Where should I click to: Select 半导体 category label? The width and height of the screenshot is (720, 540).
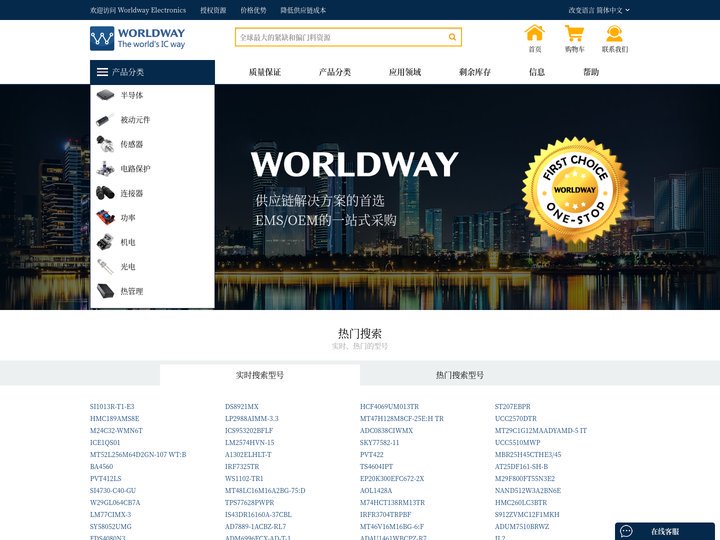coord(132,95)
